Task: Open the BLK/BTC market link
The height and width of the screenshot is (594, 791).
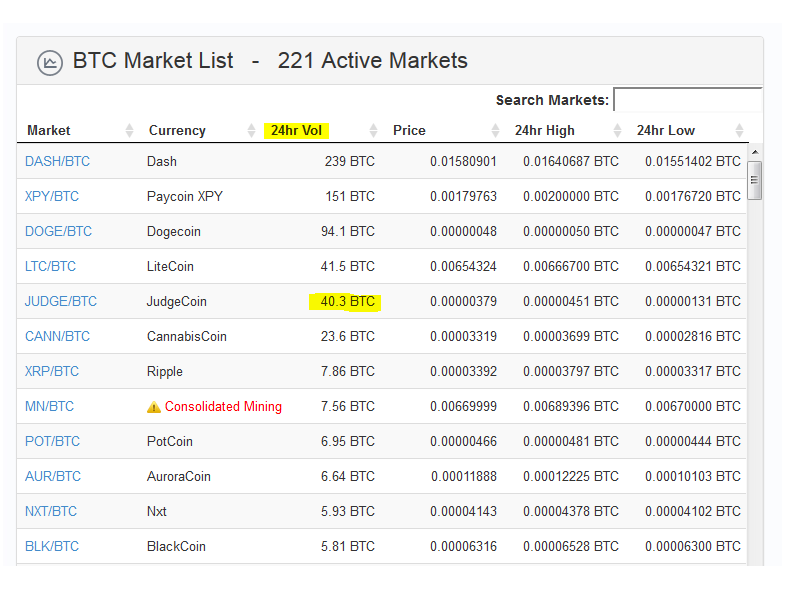Action: pos(52,546)
